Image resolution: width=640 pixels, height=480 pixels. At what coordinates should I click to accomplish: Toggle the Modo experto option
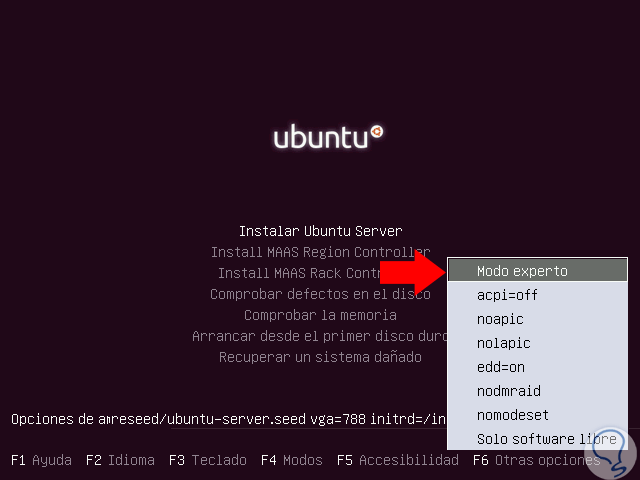pyautogui.click(x=522, y=271)
